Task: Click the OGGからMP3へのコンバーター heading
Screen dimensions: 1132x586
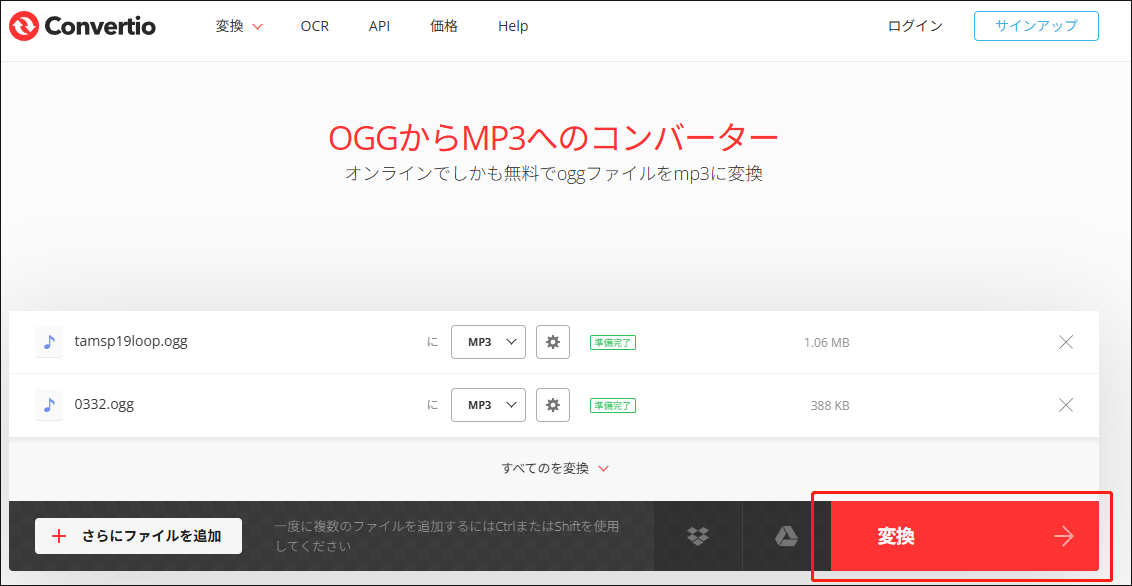Action: pyautogui.click(x=553, y=137)
